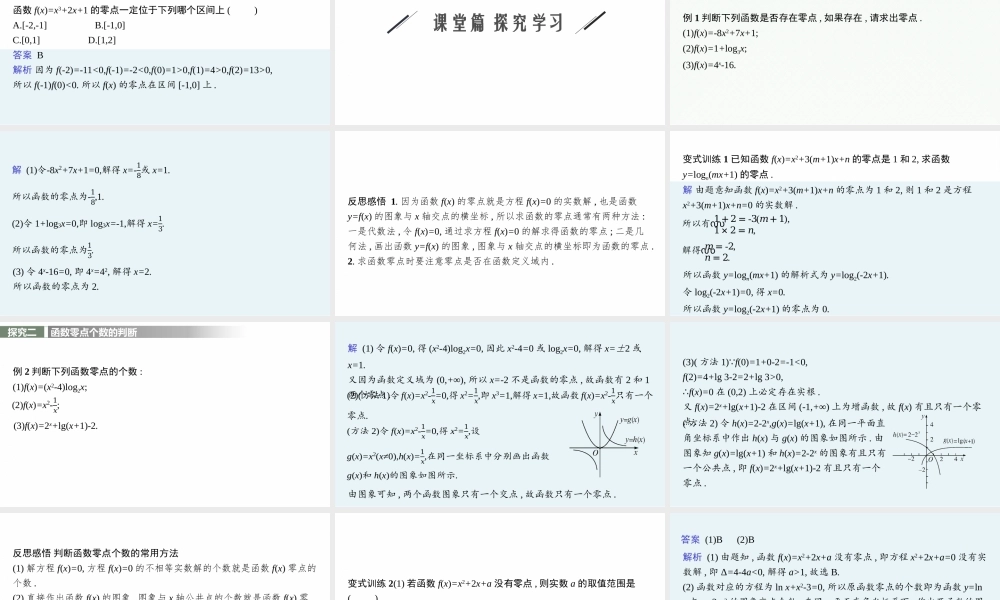Click the 课堂篇 探究学习 page header
The image size is (1000, 600).
coord(496,20)
